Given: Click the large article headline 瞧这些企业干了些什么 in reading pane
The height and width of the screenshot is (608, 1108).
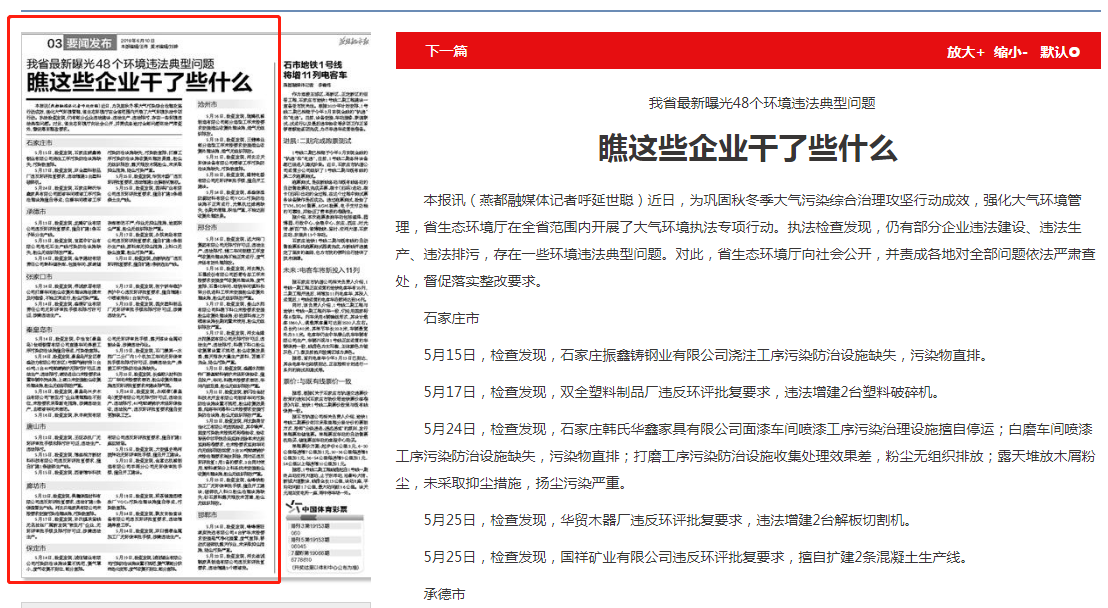Looking at the screenshot, I should pyautogui.click(x=747, y=148).
